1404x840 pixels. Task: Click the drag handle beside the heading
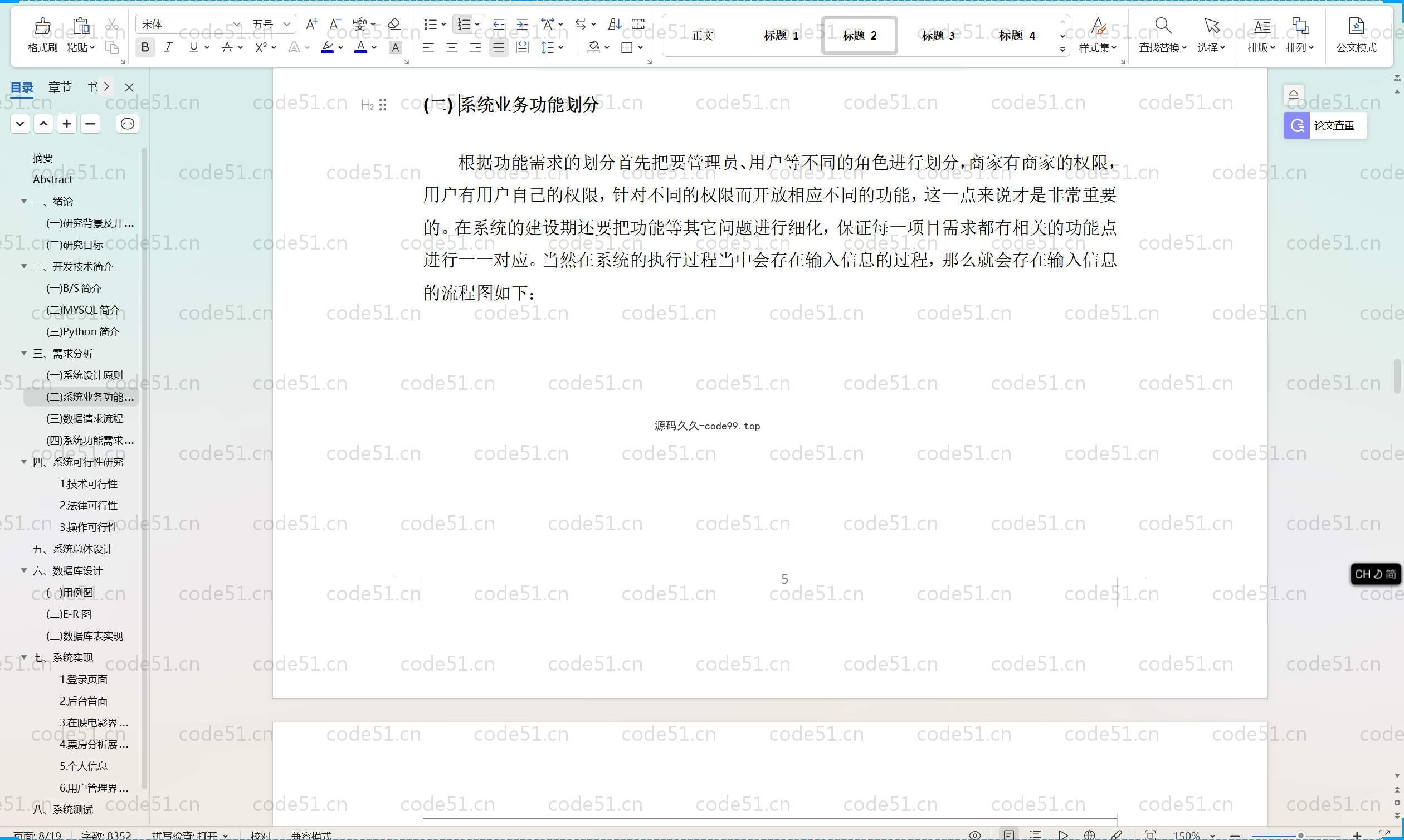tap(383, 105)
